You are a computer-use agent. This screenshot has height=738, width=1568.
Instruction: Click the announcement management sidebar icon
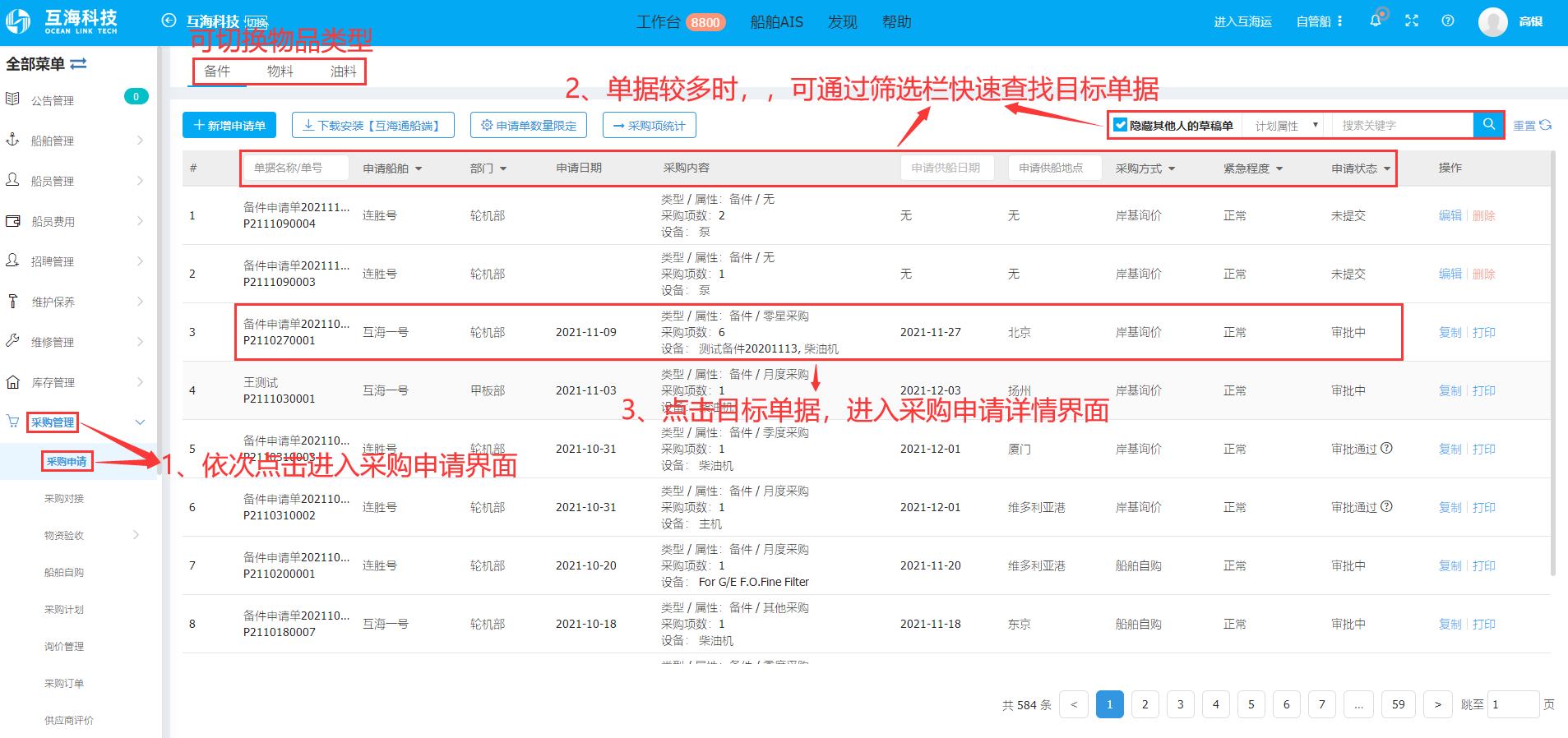pos(12,99)
